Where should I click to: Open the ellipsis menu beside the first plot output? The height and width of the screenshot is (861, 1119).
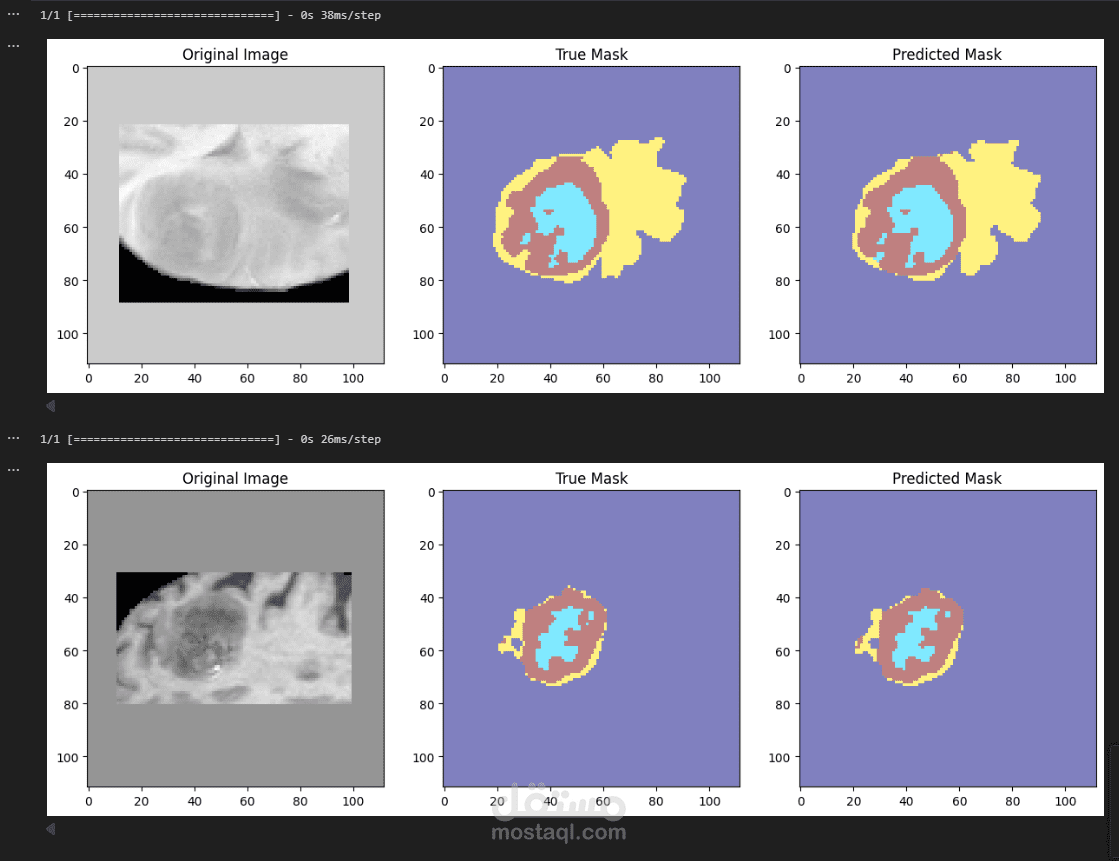point(12,44)
